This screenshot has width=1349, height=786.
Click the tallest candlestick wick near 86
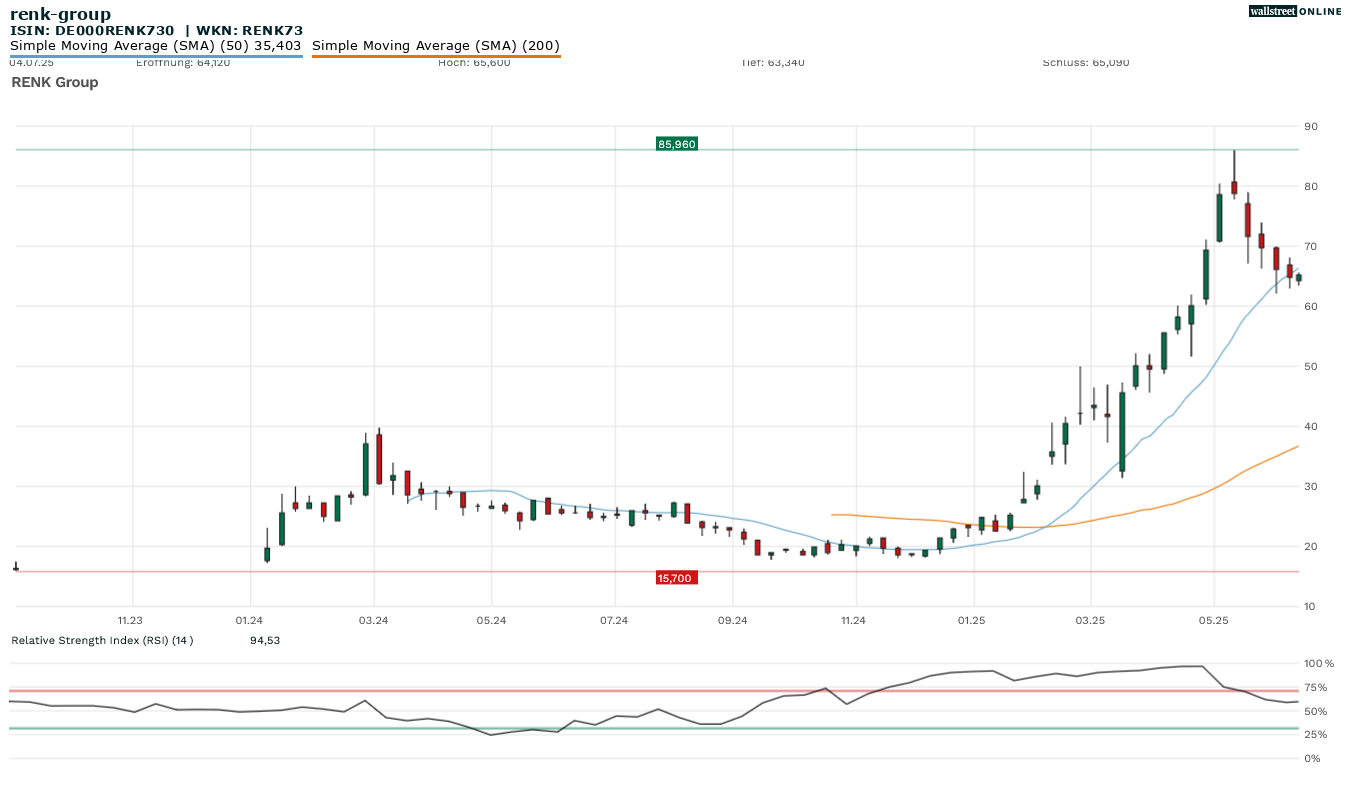(1234, 165)
